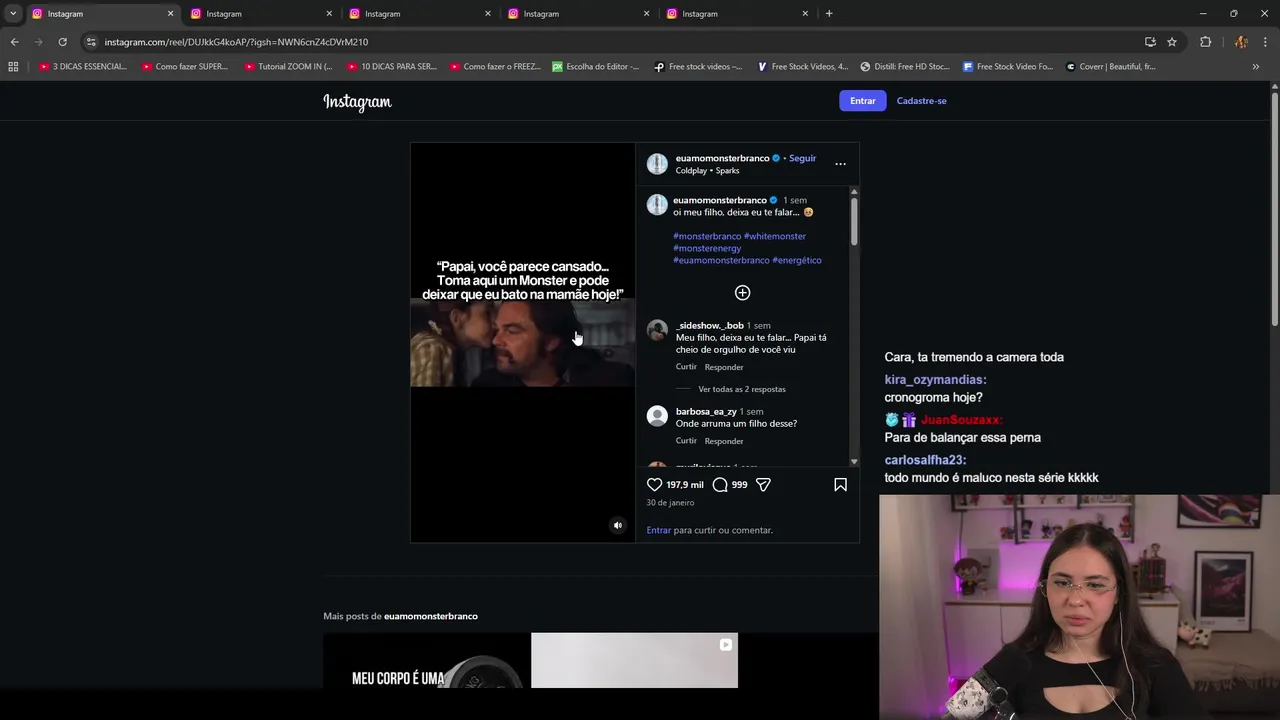The height and width of the screenshot is (720, 1280).
Task: Open the barbosa_ea_zy username link
Action: pos(706,411)
